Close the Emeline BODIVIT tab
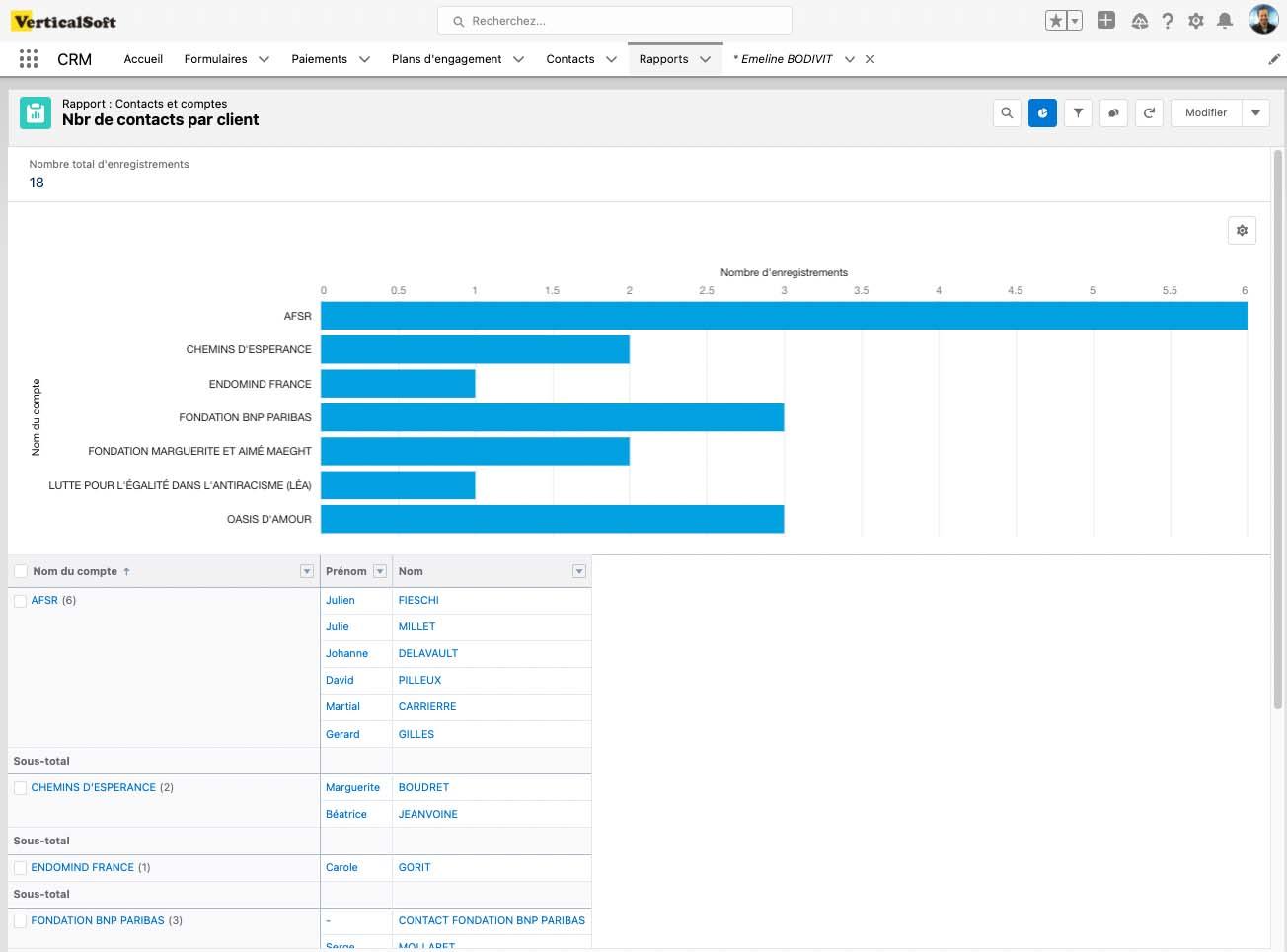This screenshot has width=1287, height=952. [x=870, y=59]
